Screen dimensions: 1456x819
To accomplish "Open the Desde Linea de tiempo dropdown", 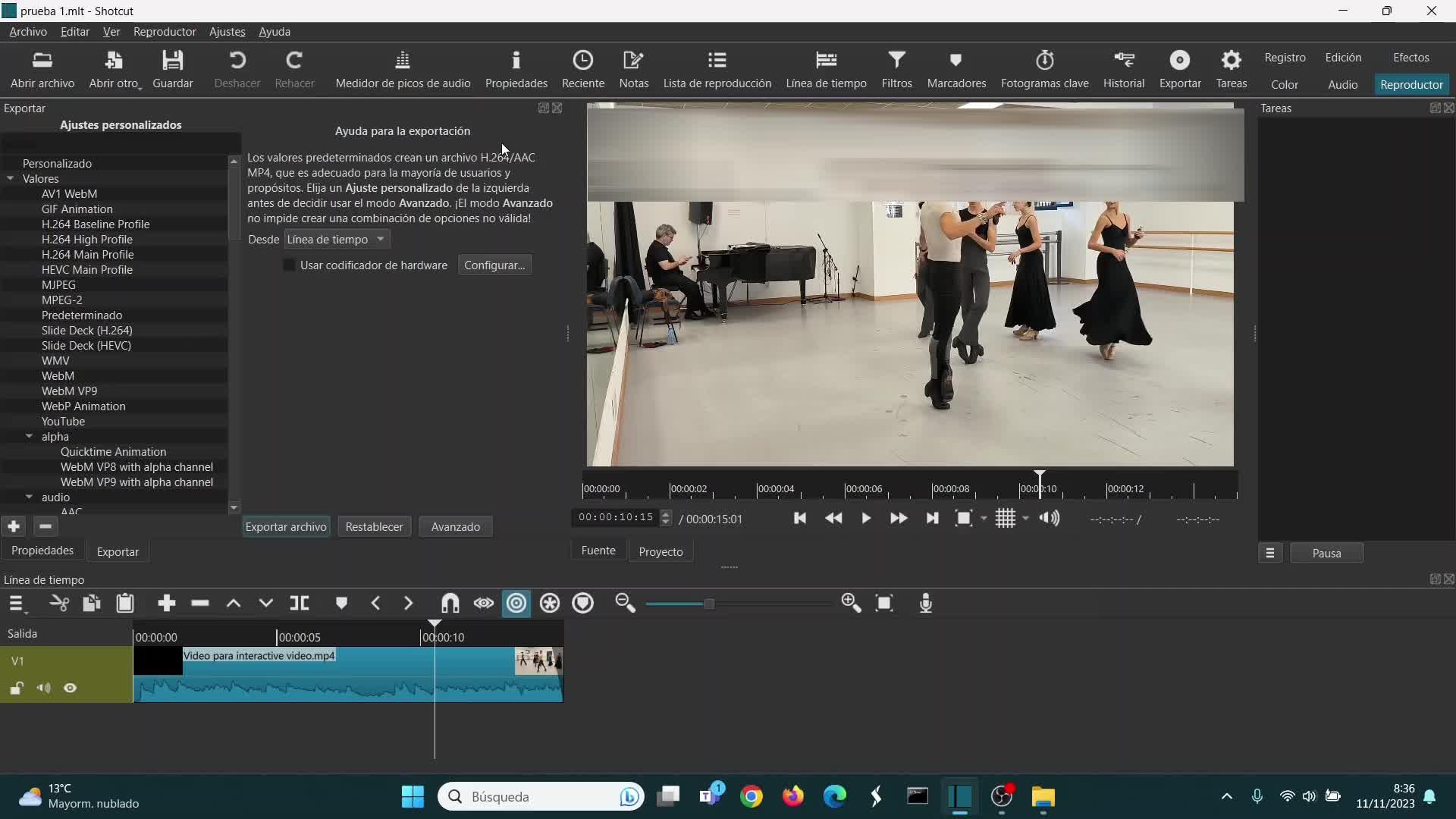I will click(337, 240).
